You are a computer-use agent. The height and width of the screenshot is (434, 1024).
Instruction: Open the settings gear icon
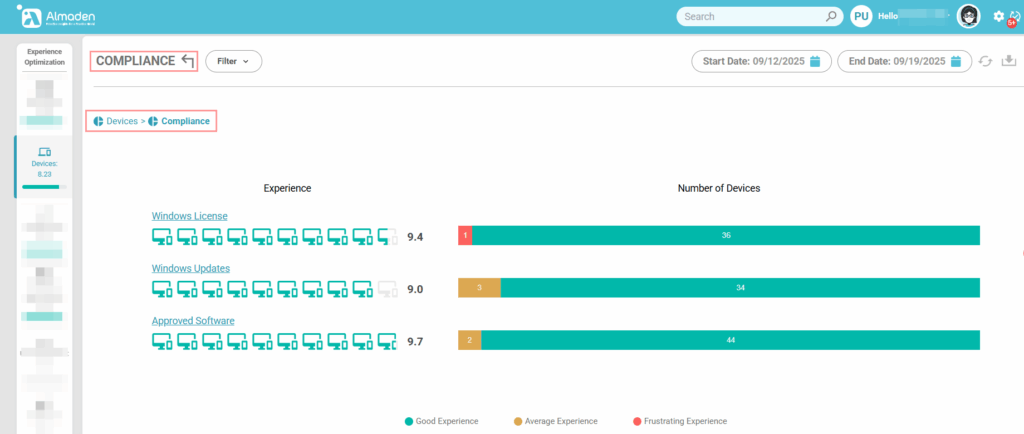pos(998,16)
